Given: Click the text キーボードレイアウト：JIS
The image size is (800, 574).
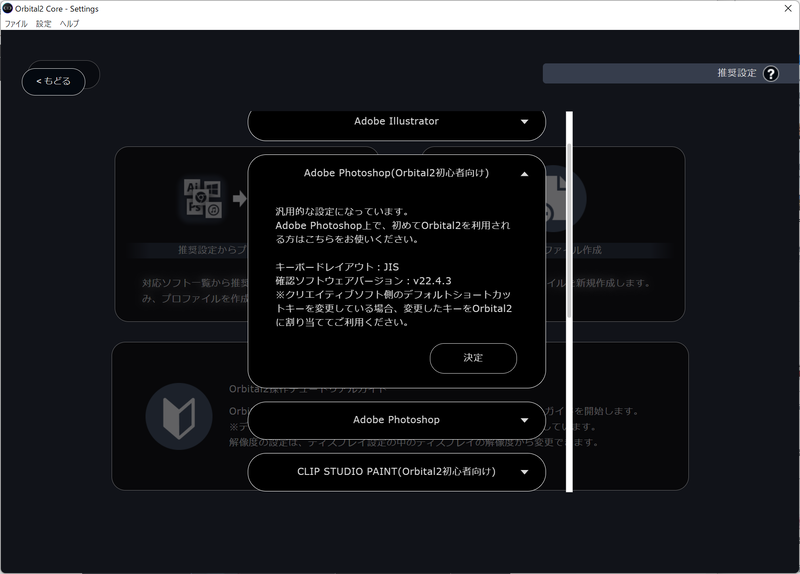Looking at the screenshot, I should (337, 267).
